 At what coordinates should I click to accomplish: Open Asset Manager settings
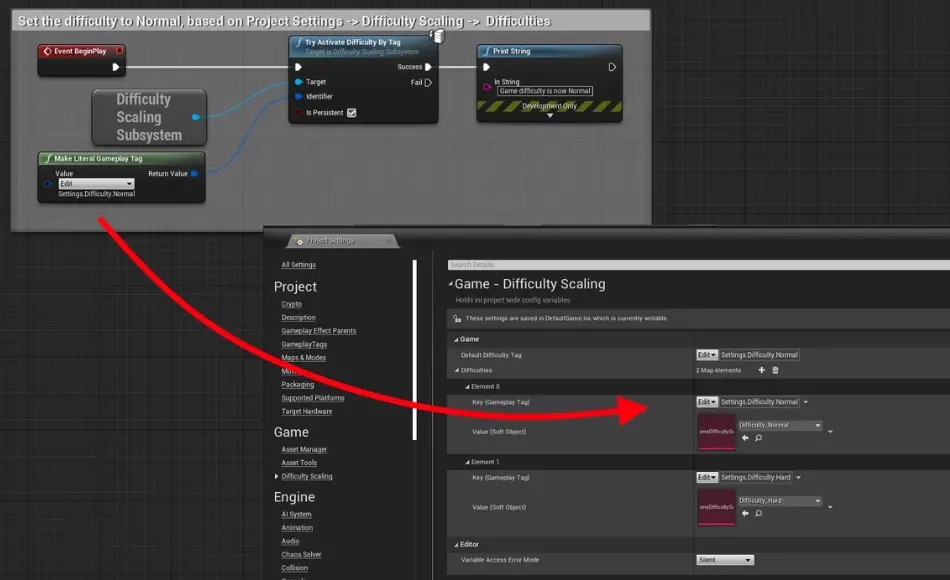point(304,450)
